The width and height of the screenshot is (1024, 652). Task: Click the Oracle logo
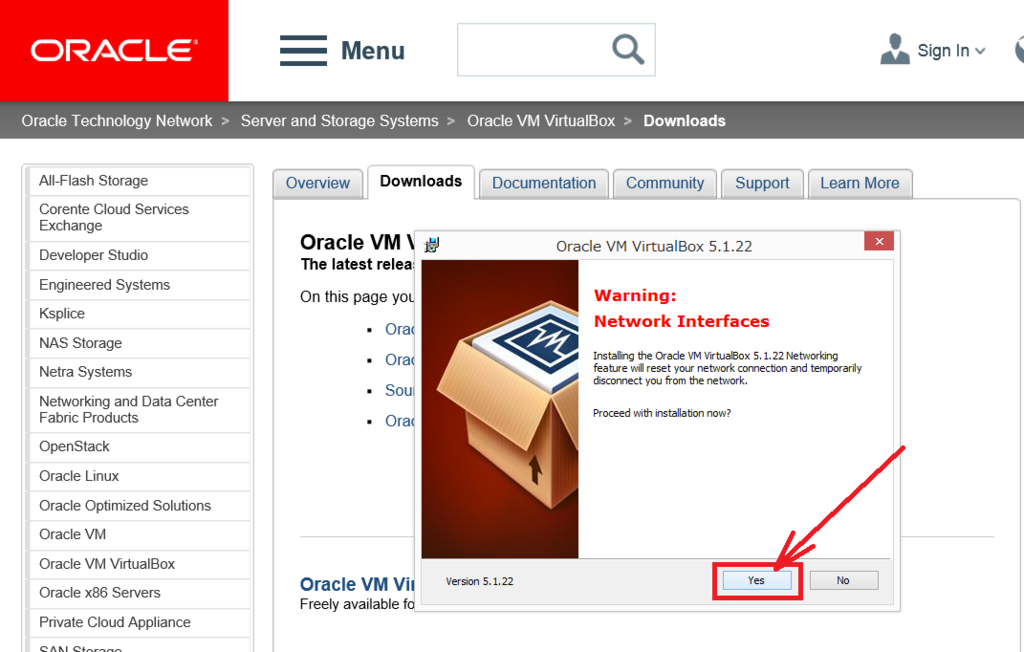pos(114,50)
